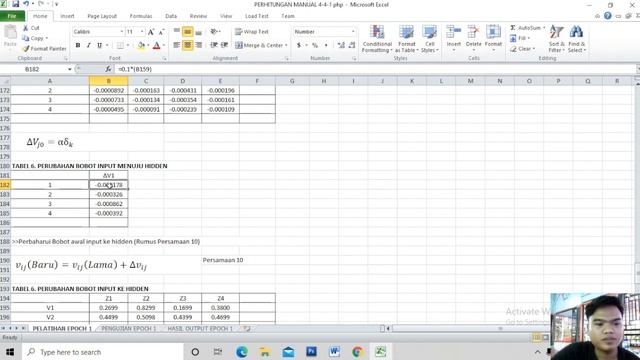The image size is (640, 360).
Task: Toggle Bold formatting
Action: (78, 45)
